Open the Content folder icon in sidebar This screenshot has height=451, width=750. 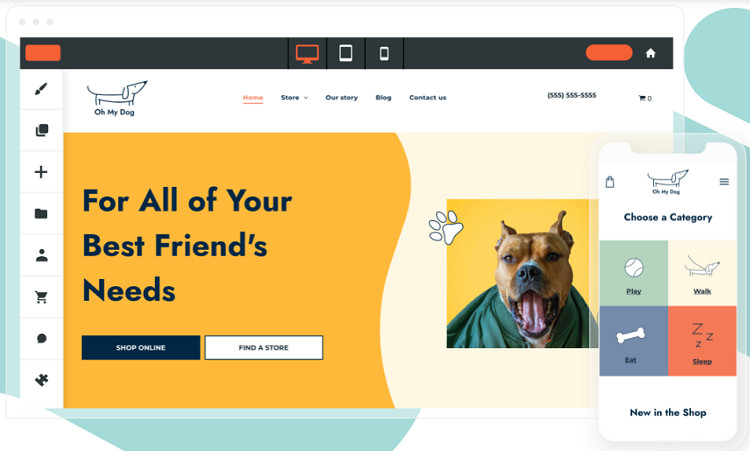(x=41, y=213)
